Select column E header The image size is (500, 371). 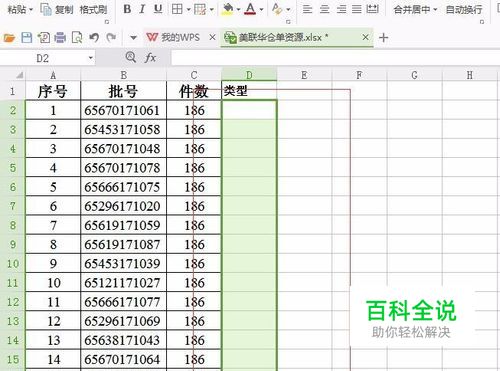pos(304,75)
